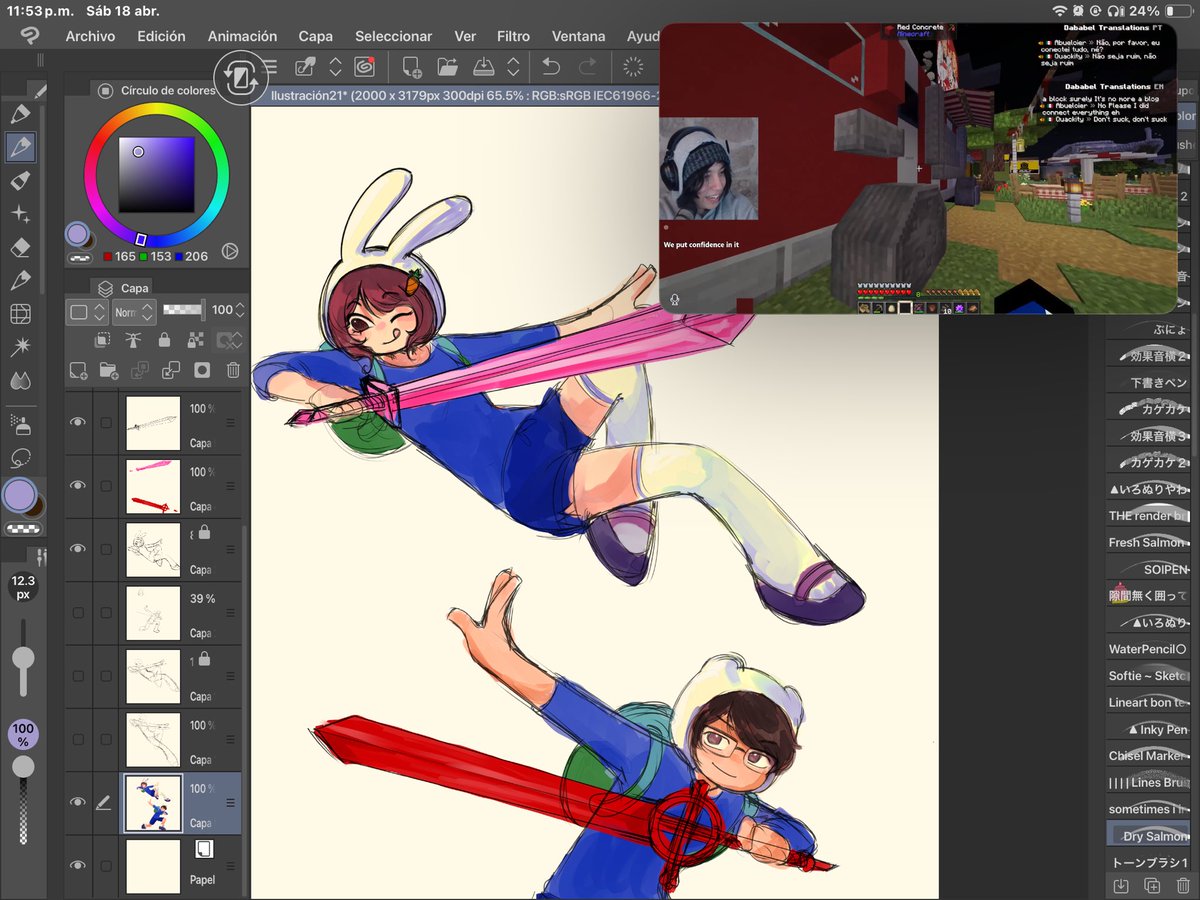Select the sparkle decoration tool

[x=20, y=214]
